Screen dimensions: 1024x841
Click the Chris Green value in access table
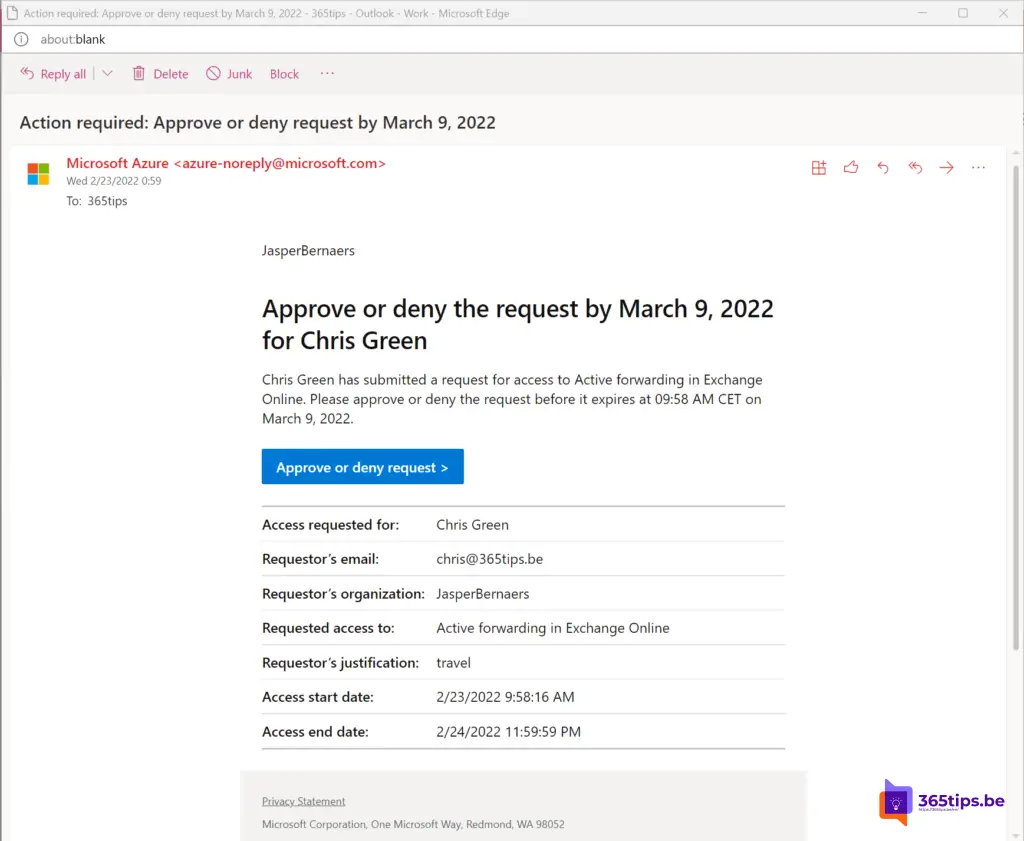(472, 525)
